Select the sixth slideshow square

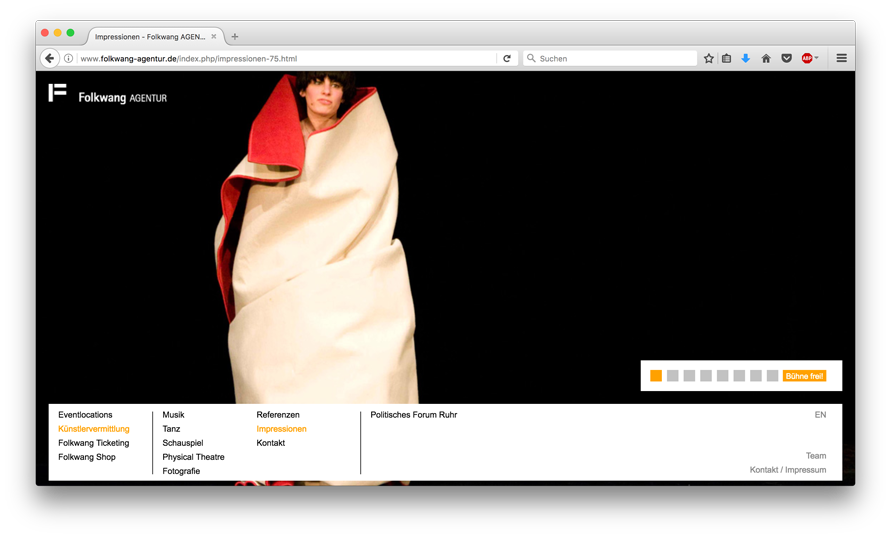(739, 376)
